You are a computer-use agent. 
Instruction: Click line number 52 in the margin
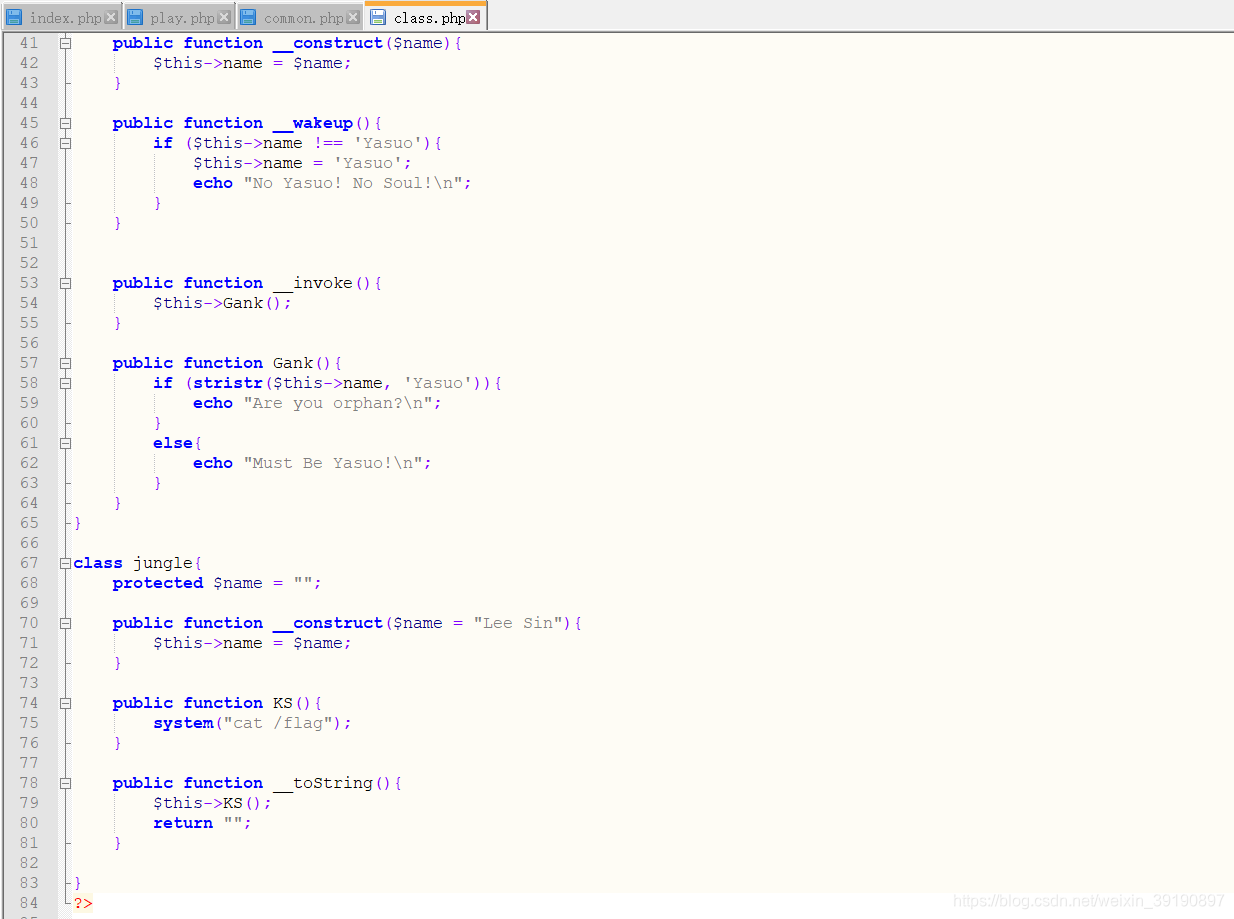[x=29, y=263]
